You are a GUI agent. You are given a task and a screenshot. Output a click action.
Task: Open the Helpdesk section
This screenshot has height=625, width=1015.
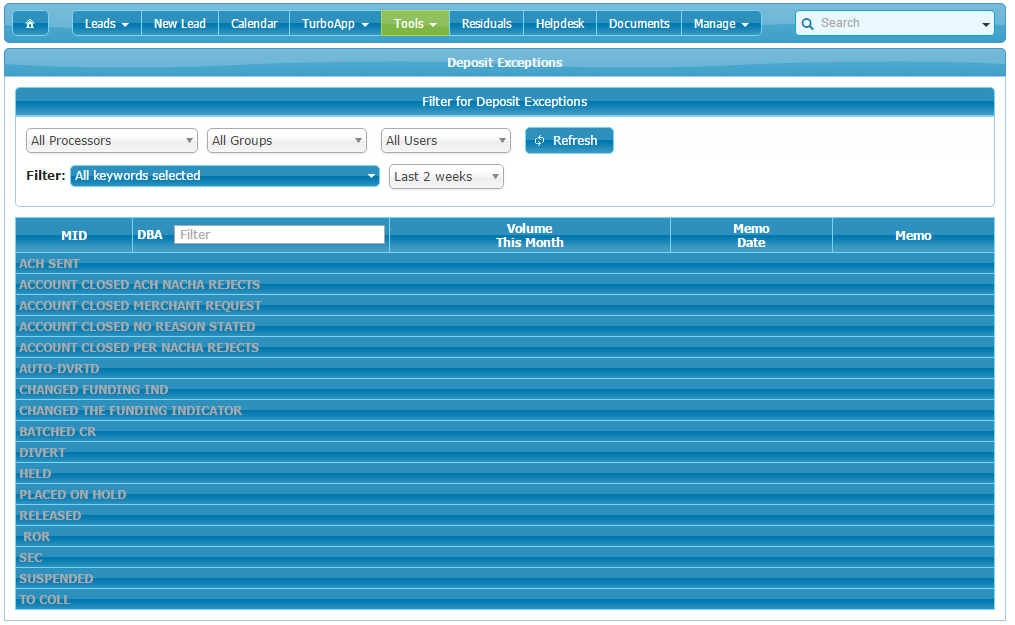click(x=560, y=24)
